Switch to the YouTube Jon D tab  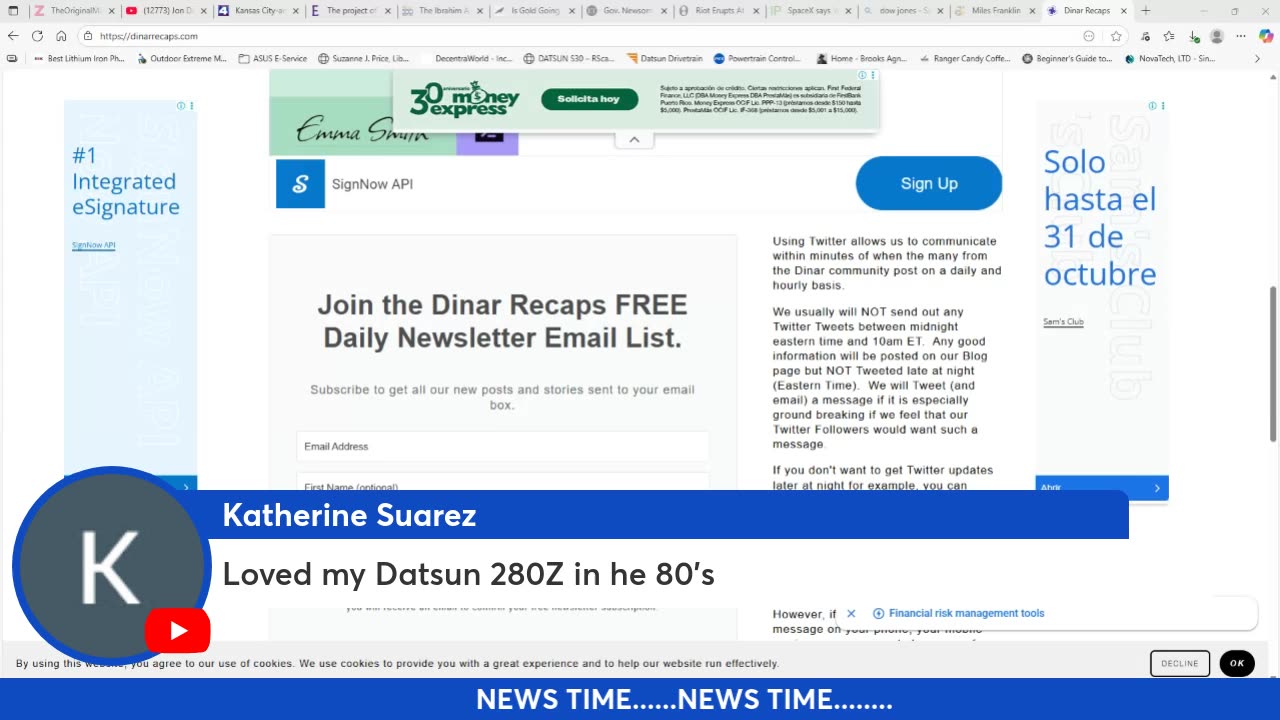click(x=166, y=11)
